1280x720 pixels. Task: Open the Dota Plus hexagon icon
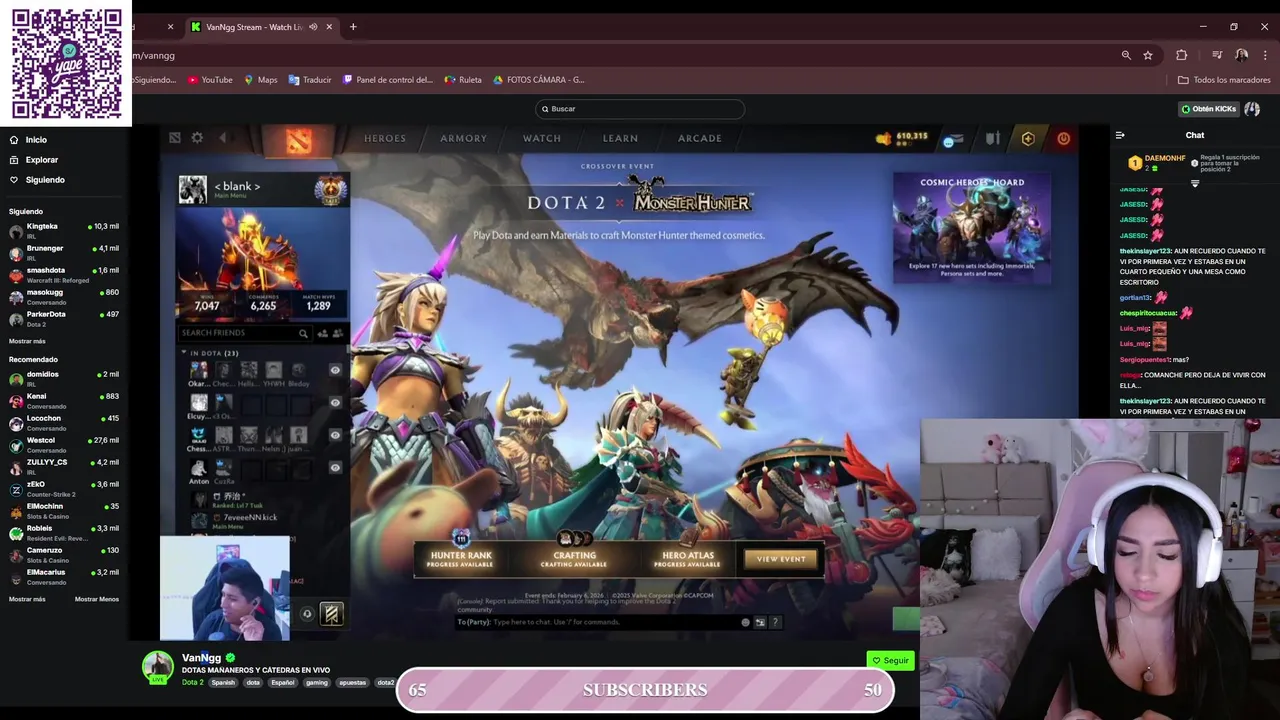pos(1028,139)
